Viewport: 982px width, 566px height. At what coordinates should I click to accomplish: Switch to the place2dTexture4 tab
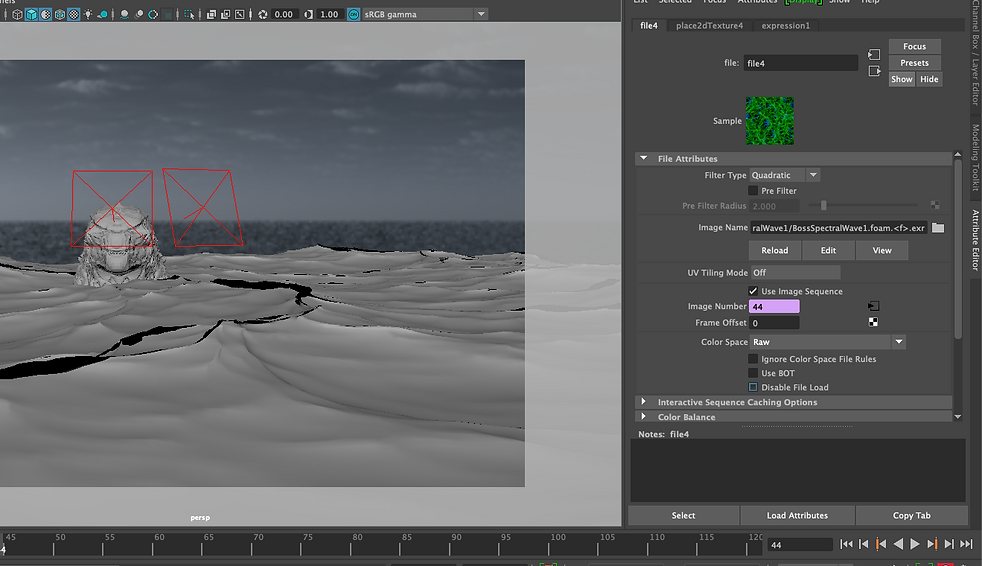709,26
